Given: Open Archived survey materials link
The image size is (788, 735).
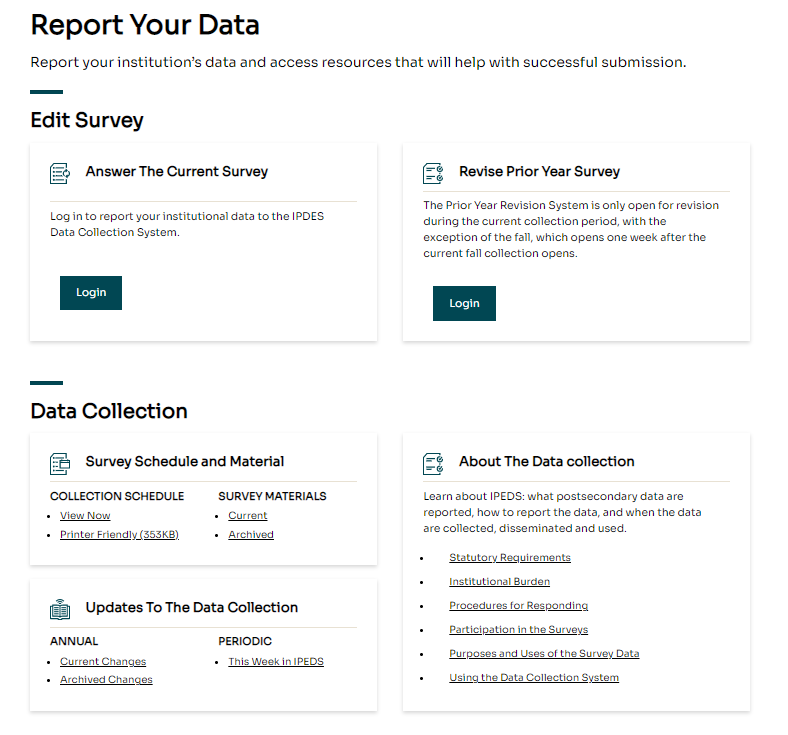Looking at the screenshot, I should (250, 535).
